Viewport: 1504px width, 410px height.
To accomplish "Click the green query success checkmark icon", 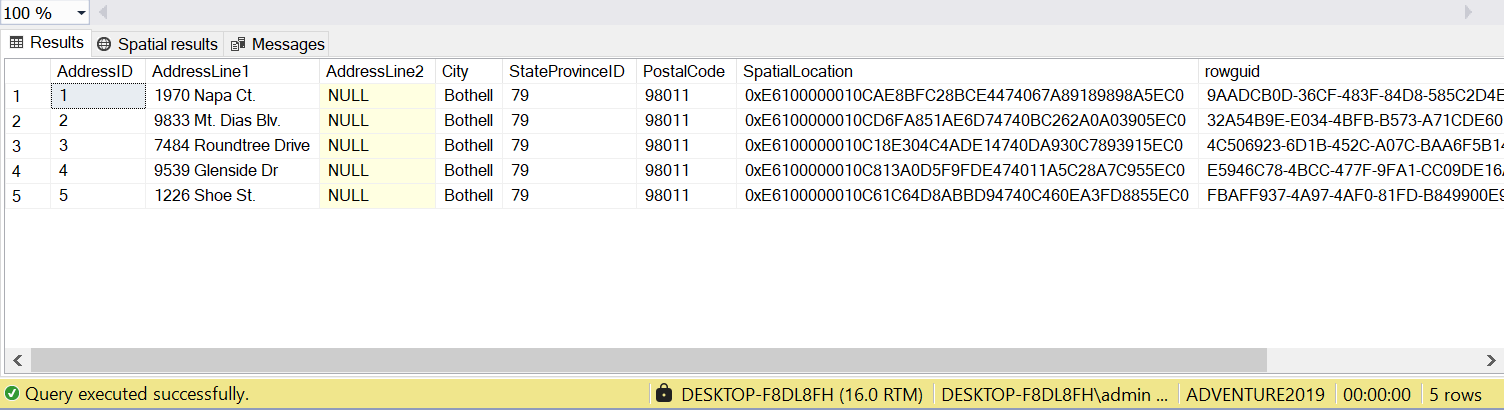I will (x=12, y=394).
